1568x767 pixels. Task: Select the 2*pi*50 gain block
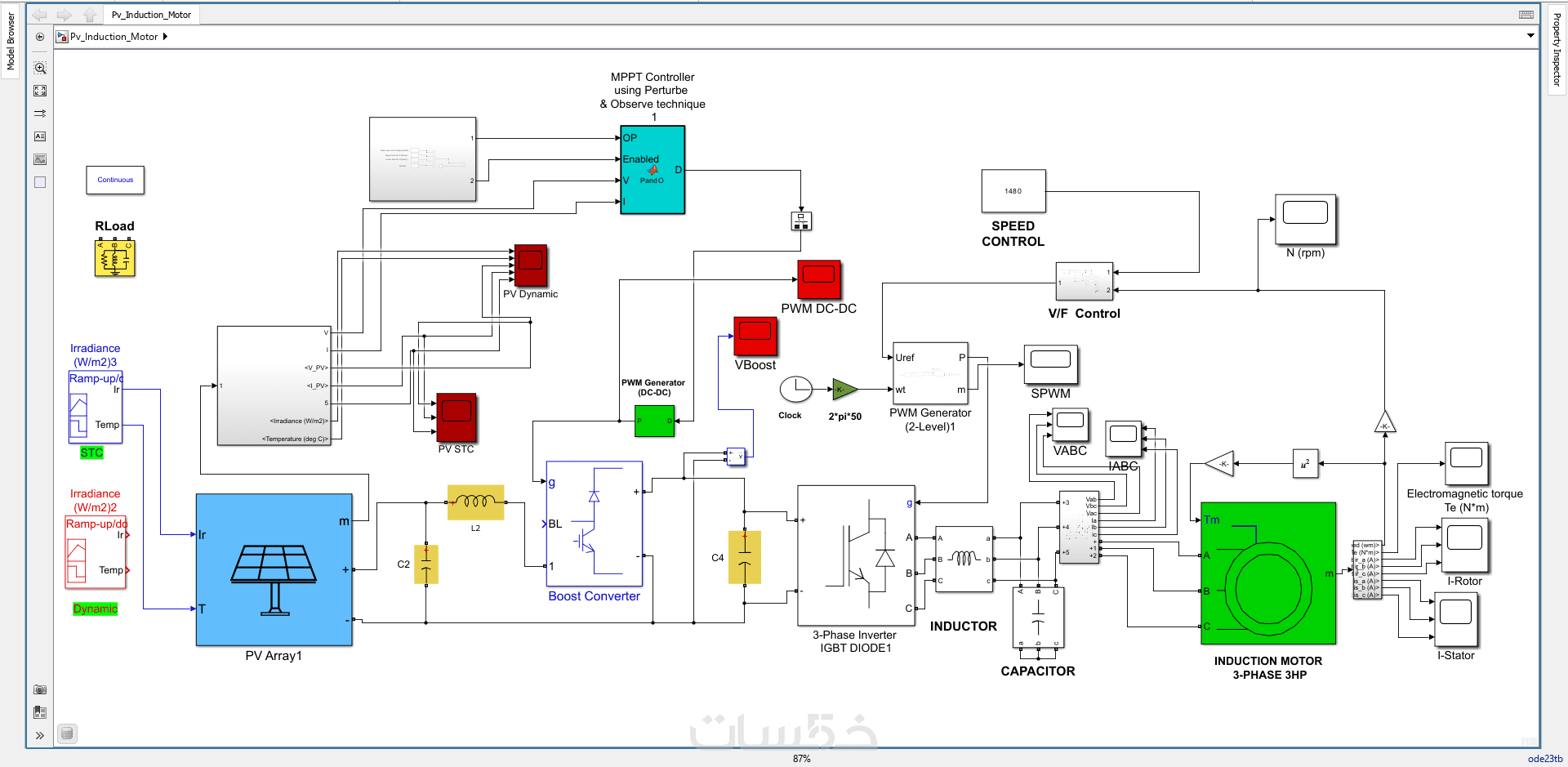(x=845, y=390)
